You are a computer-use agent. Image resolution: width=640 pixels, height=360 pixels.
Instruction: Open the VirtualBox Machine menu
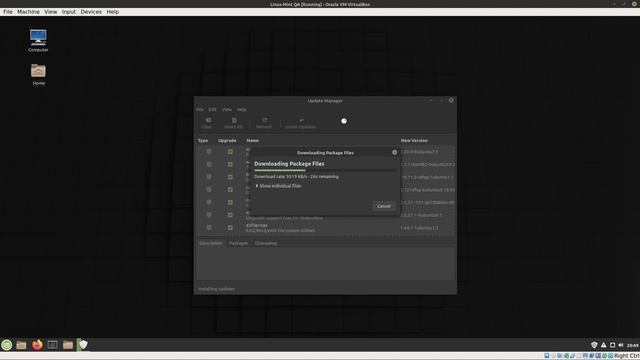point(28,12)
